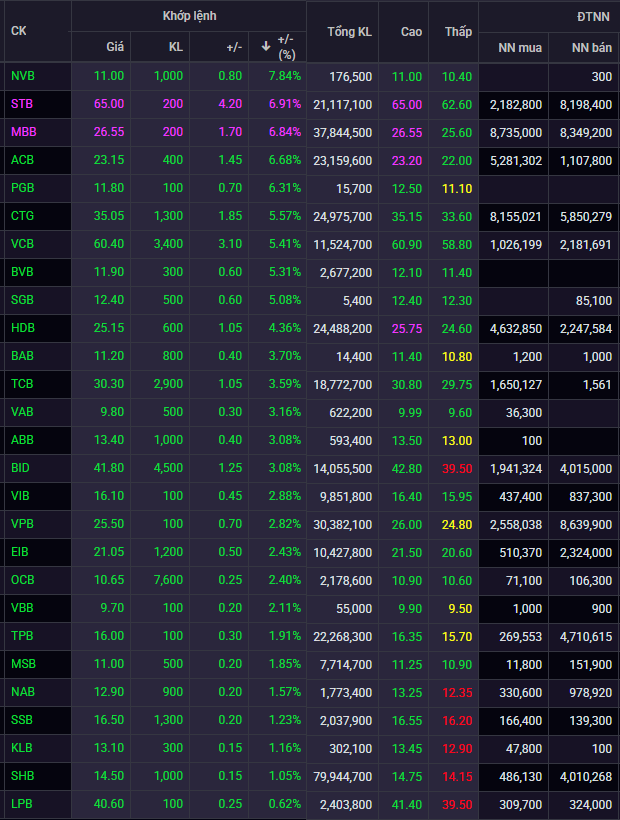Viewport: 620px width, 820px height.
Task: Open the NVB stock symbol
Action: (x=22, y=76)
